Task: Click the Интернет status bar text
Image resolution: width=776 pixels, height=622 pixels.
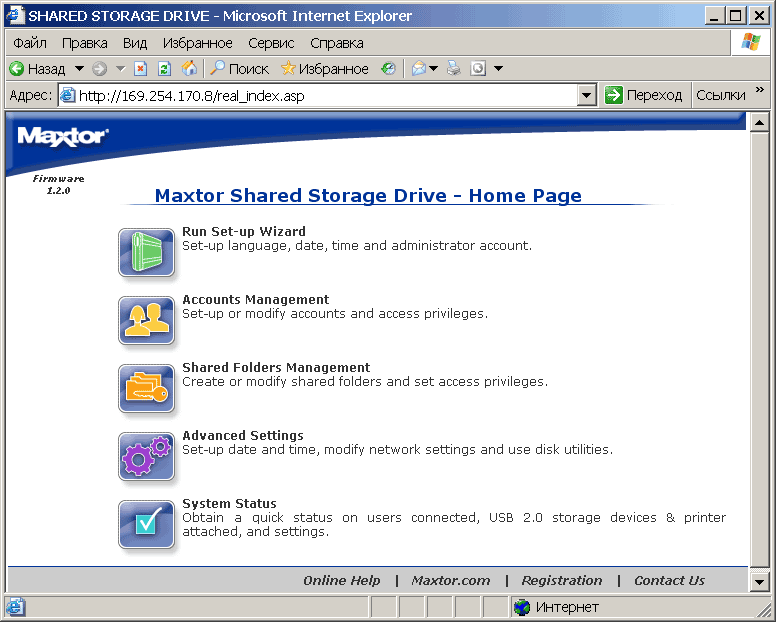Action: [x=567, y=607]
